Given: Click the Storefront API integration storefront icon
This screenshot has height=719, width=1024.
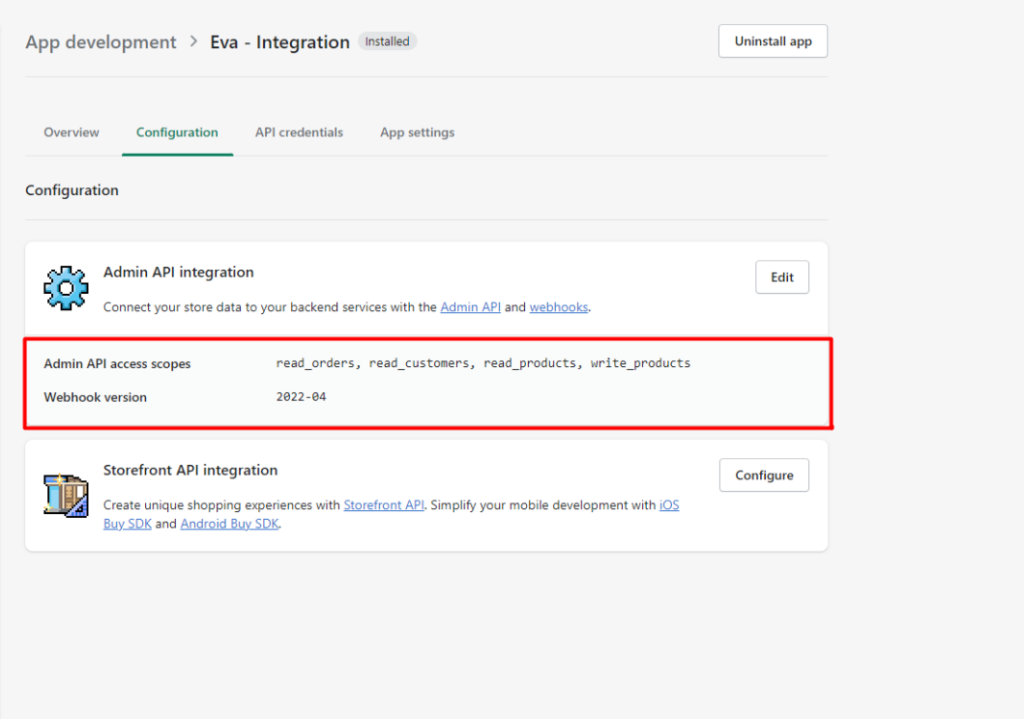Looking at the screenshot, I should click(x=65, y=495).
